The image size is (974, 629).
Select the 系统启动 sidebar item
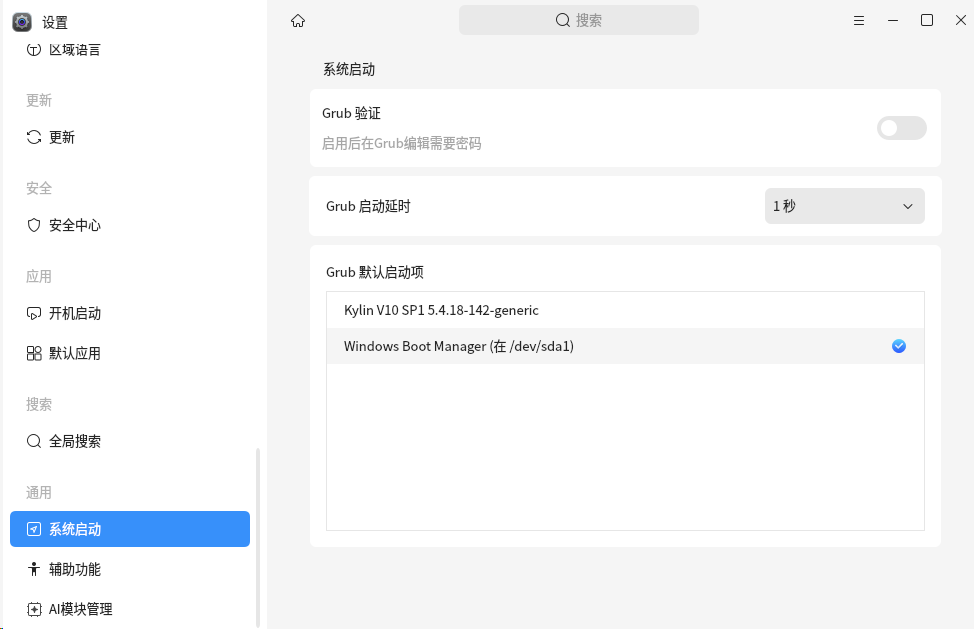pyautogui.click(x=130, y=529)
